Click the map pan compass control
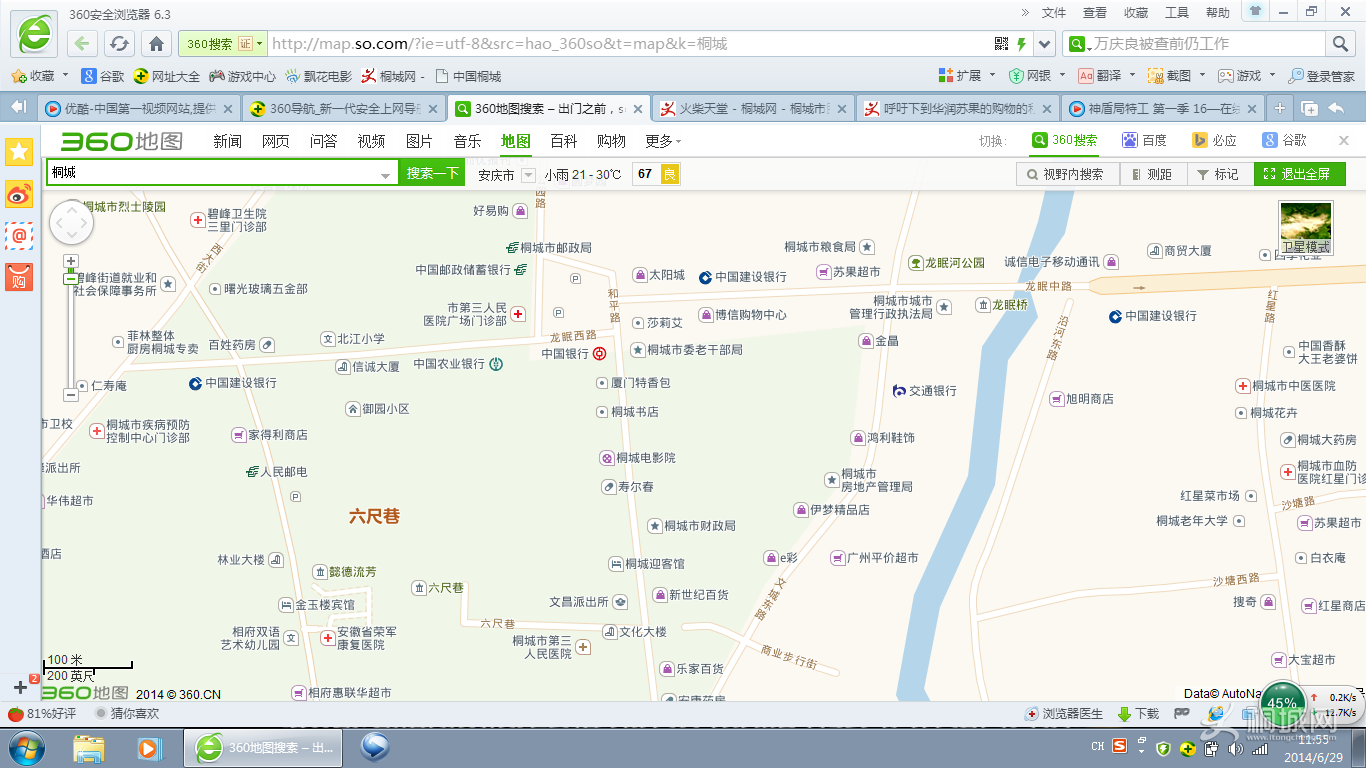This screenshot has height=768, width=1366. click(71, 223)
